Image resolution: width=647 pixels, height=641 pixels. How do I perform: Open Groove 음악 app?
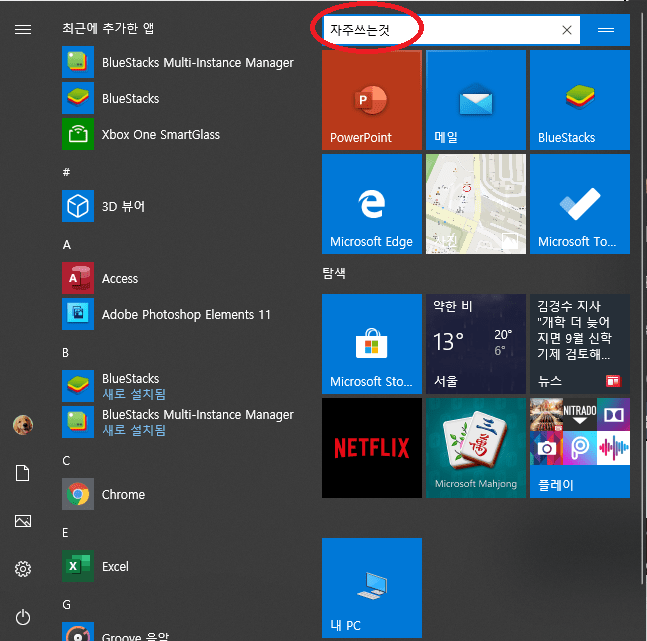point(116,633)
